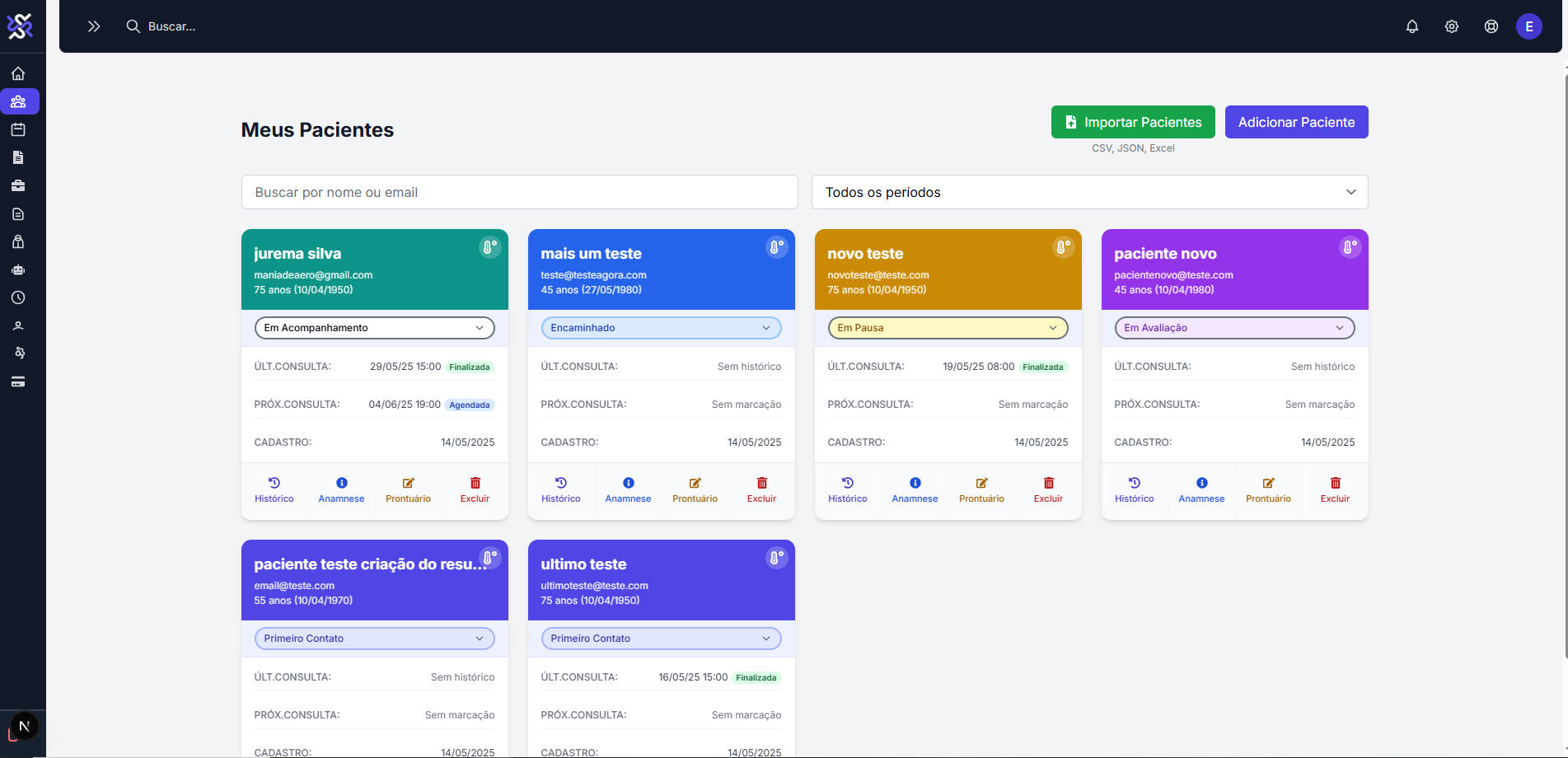Viewport: 1568px width, 758px height.
Task: Open Histórico for jurema silva
Action: pos(274,490)
